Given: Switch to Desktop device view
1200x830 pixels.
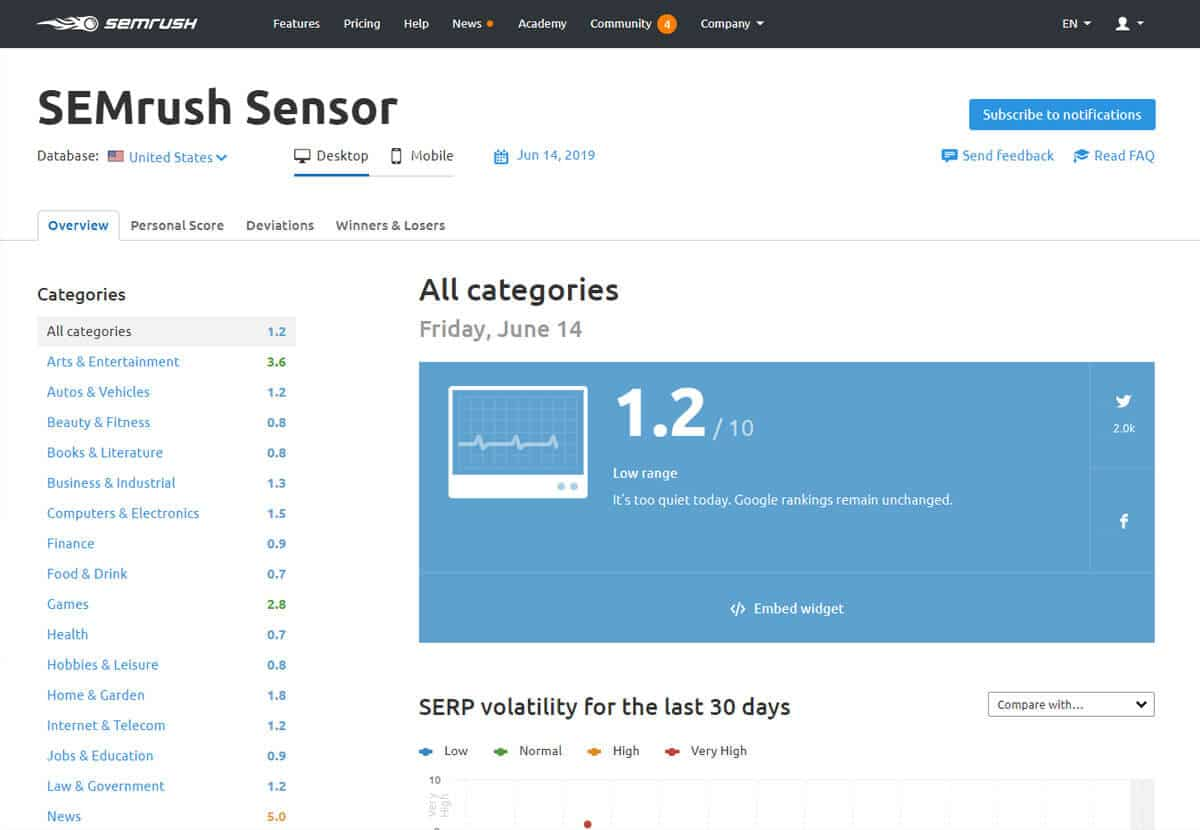Looking at the screenshot, I should coord(331,156).
